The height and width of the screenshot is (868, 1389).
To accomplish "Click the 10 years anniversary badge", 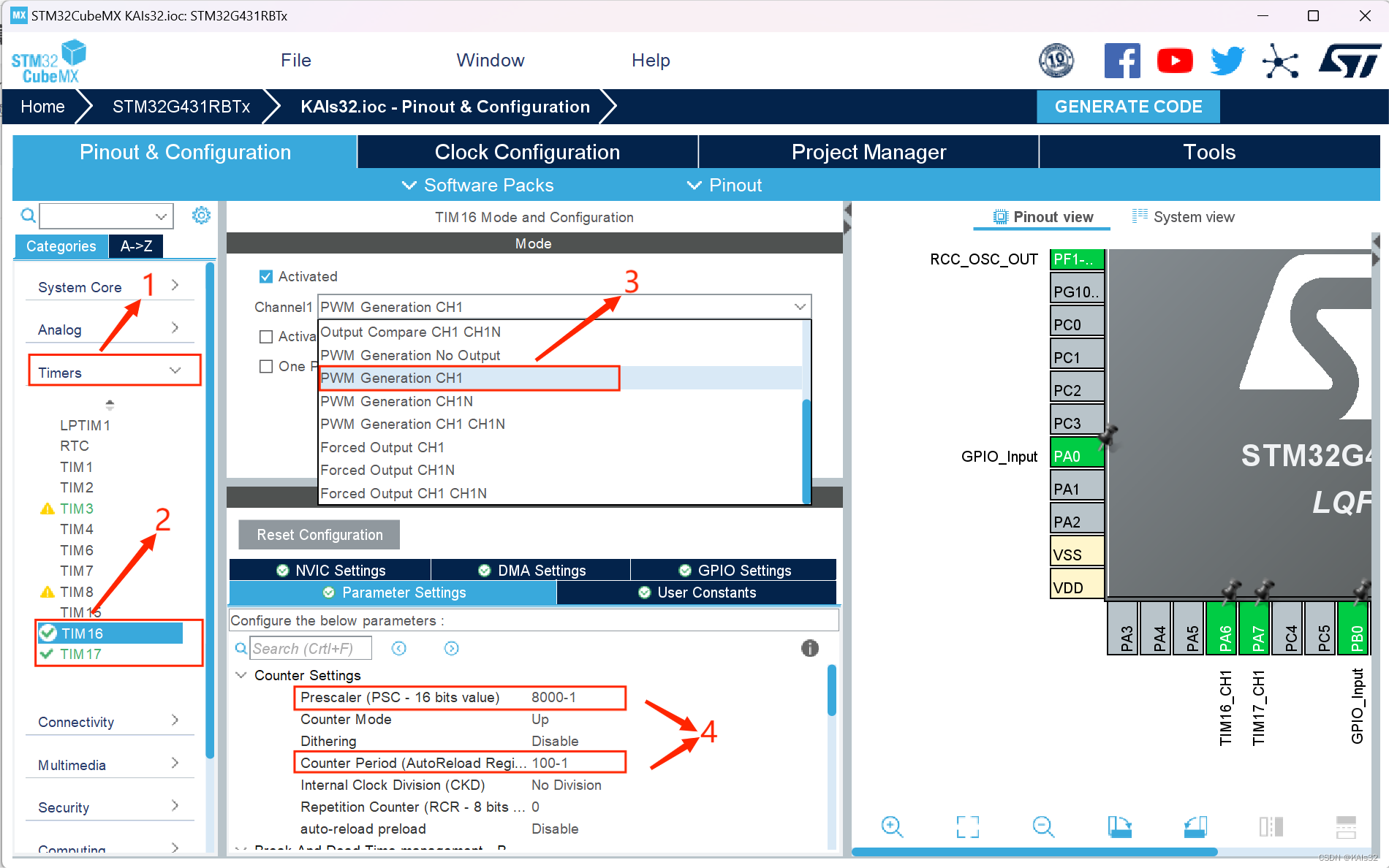I will pyautogui.click(x=1056, y=61).
